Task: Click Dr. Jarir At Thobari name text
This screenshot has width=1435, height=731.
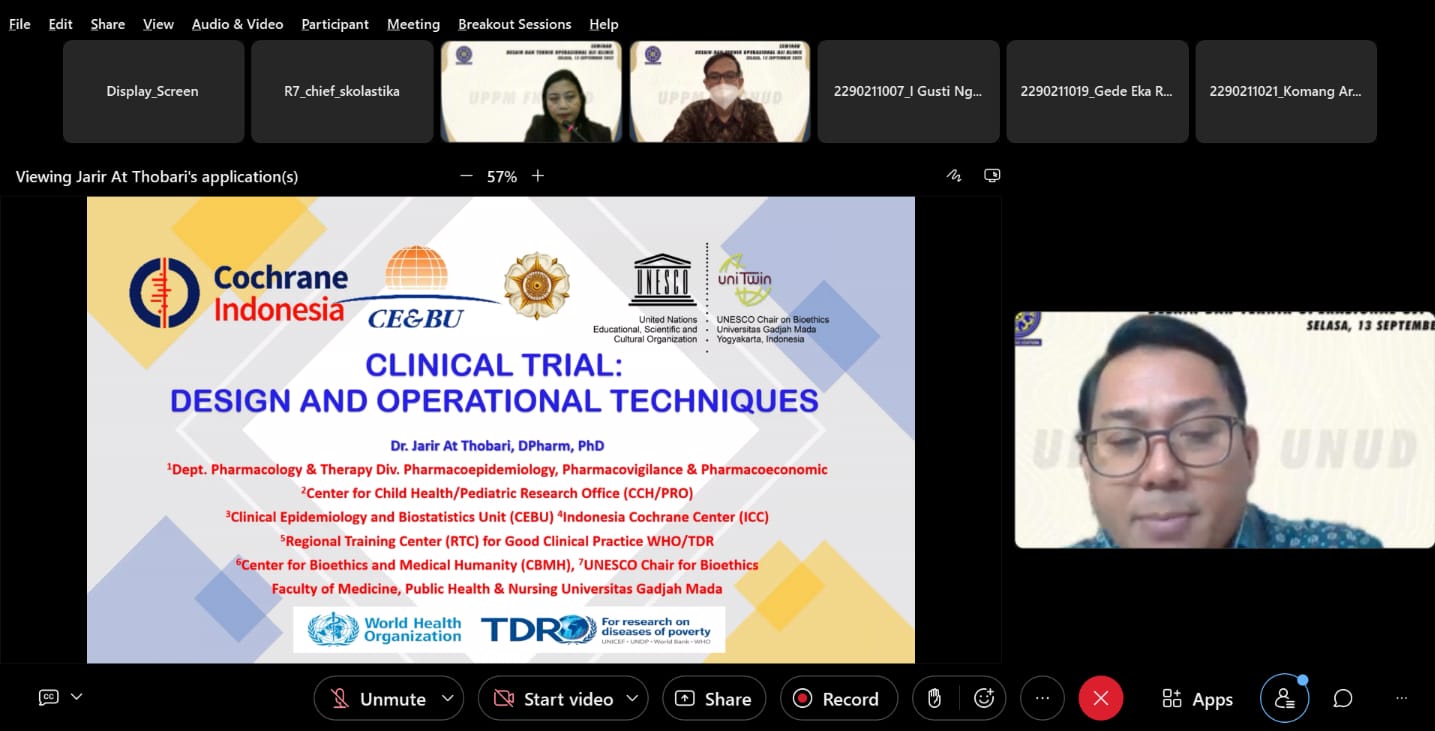Action: [x=497, y=445]
